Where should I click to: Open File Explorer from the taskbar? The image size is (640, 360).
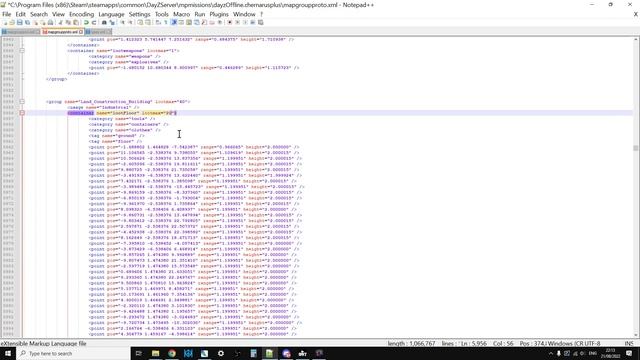156,353
